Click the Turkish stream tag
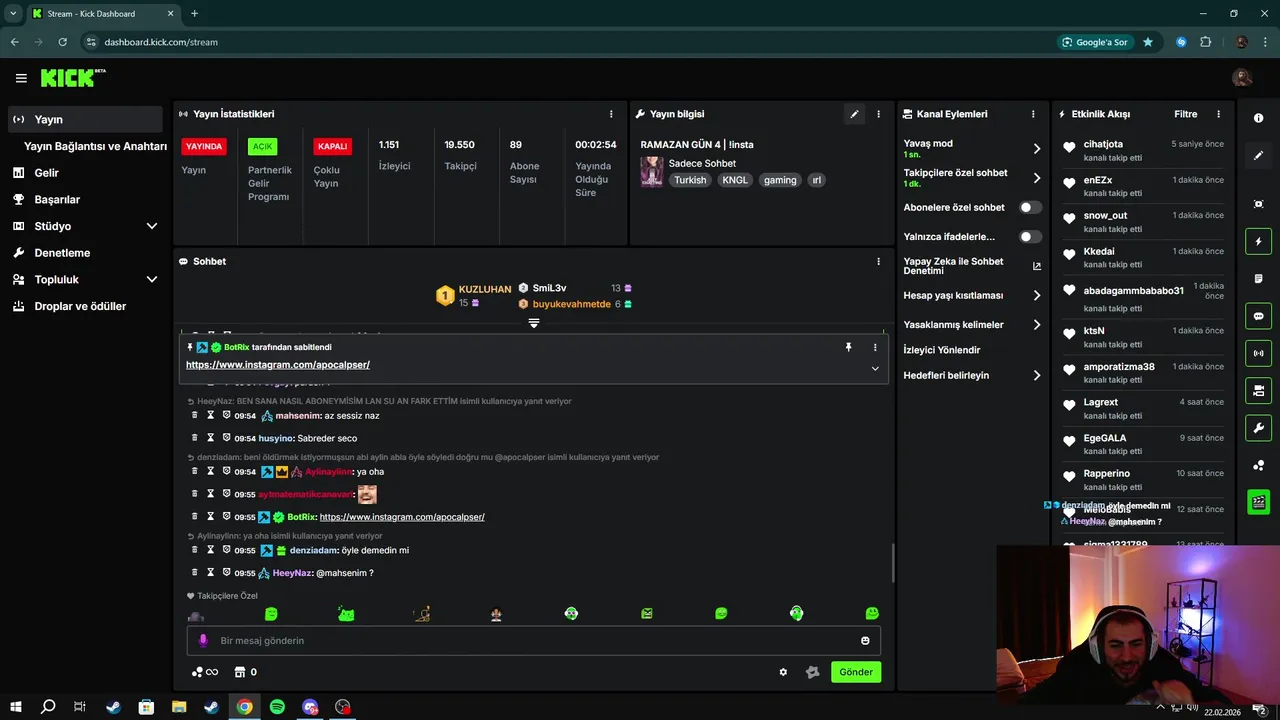The width and height of the screenshot is (1280, 720). (x=690, y=180)
